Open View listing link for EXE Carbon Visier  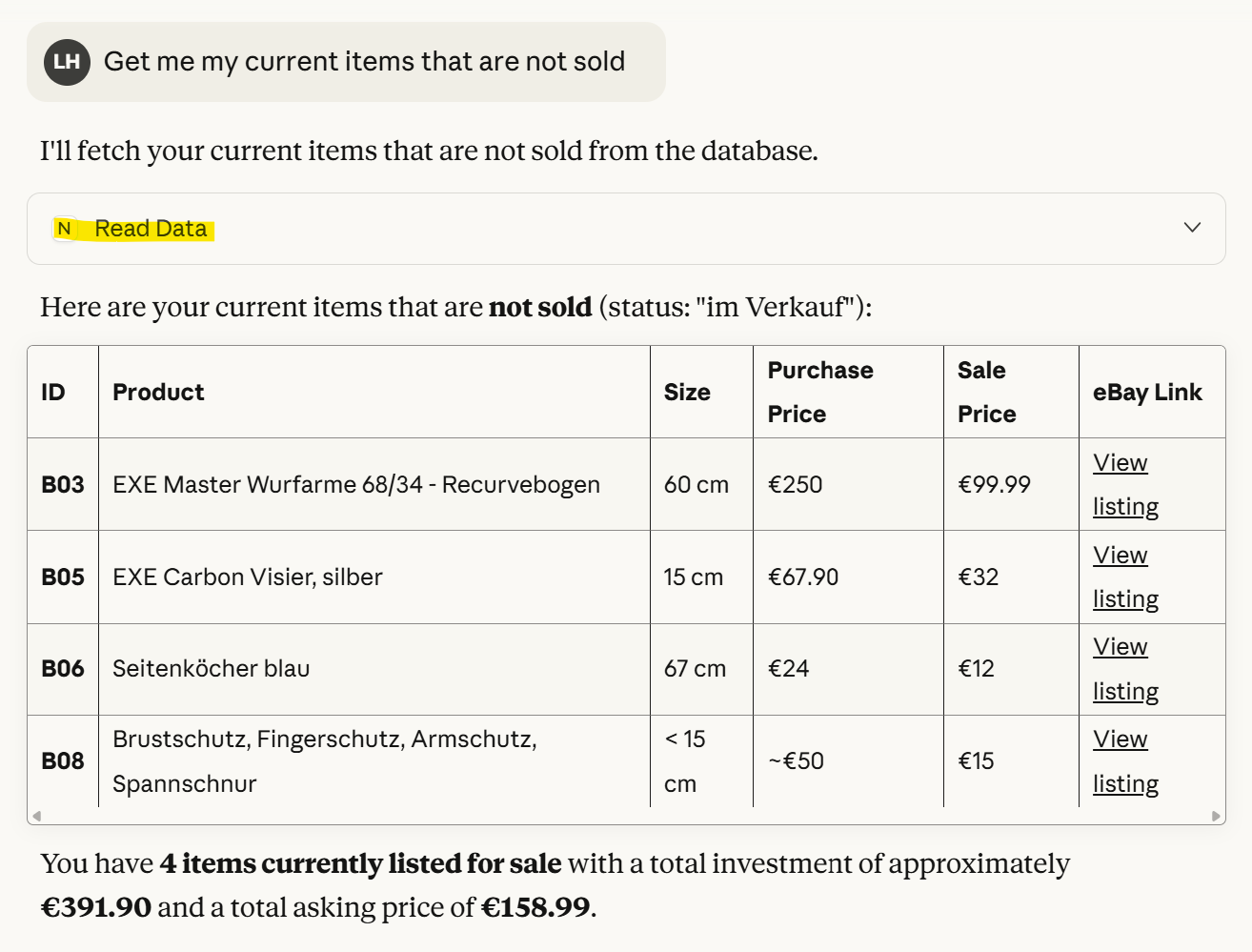1124,577
